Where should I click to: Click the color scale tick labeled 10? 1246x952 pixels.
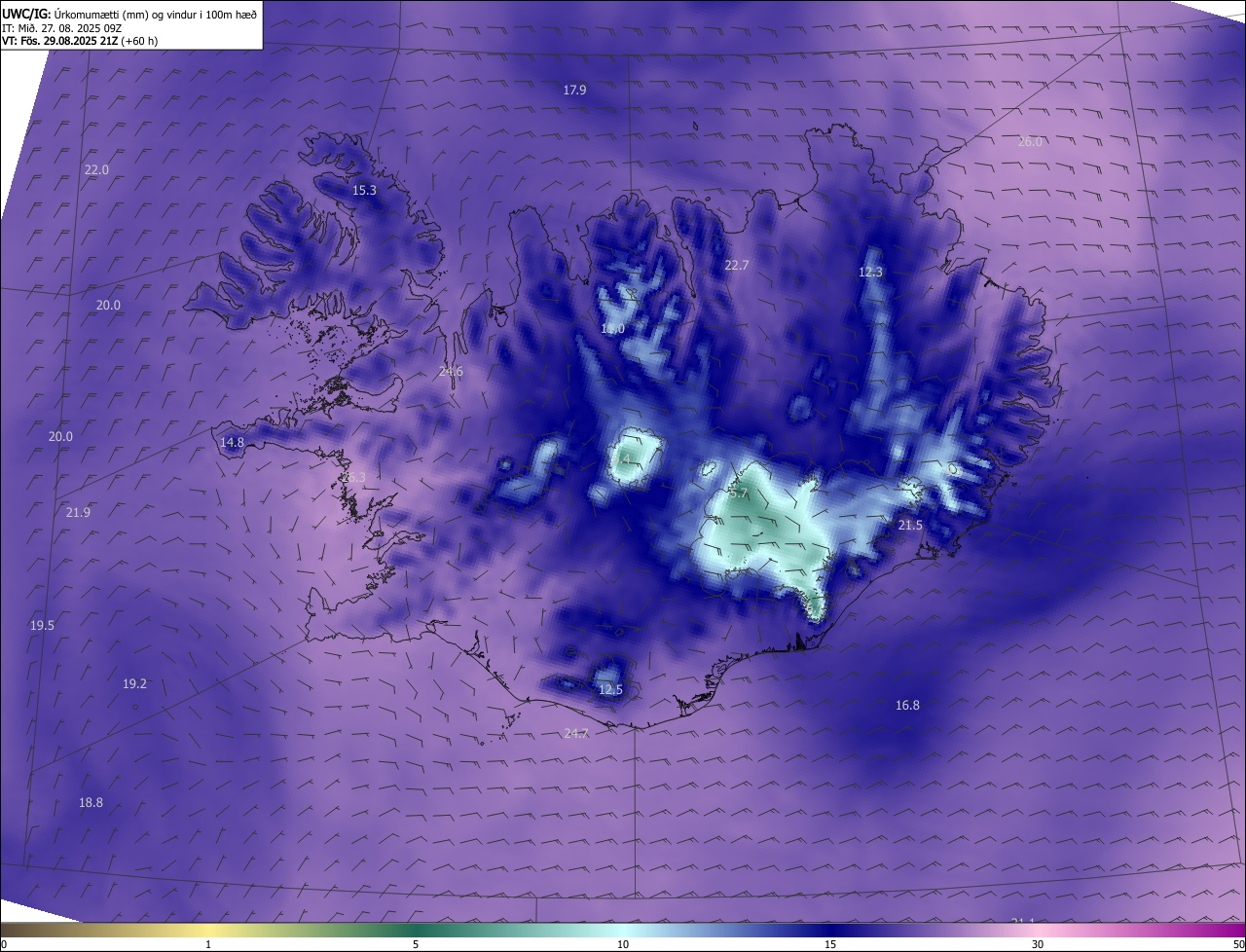[623, 944]
